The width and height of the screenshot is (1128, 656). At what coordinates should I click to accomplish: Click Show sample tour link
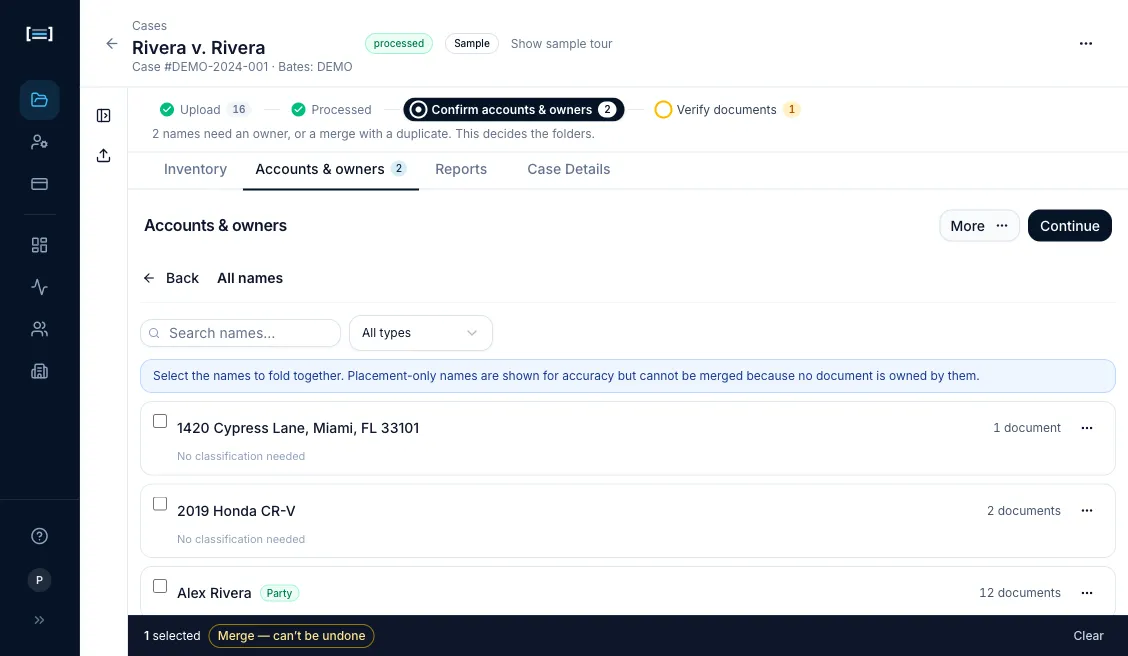561,44
